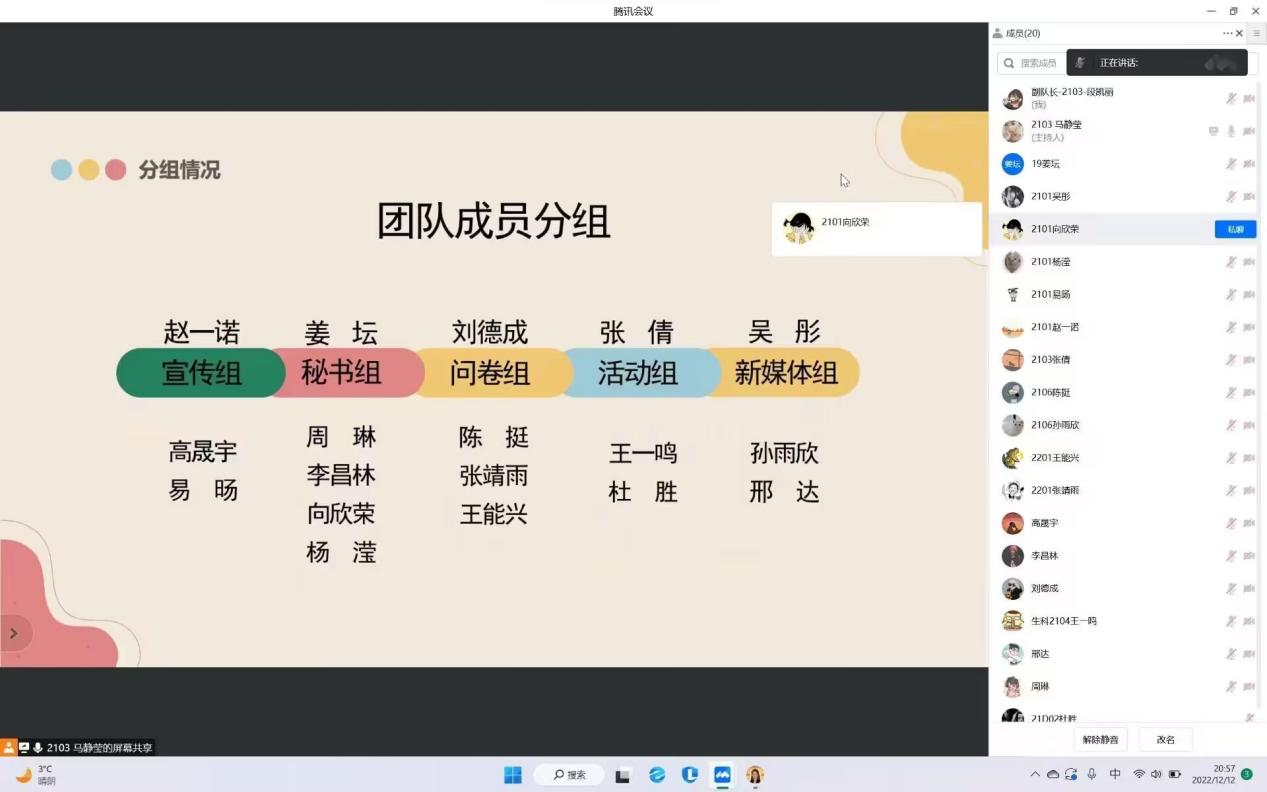Toggle muted microphone icon for 19姜坛
Screen dimensions: 1267x792
(x=1232, y=164)
